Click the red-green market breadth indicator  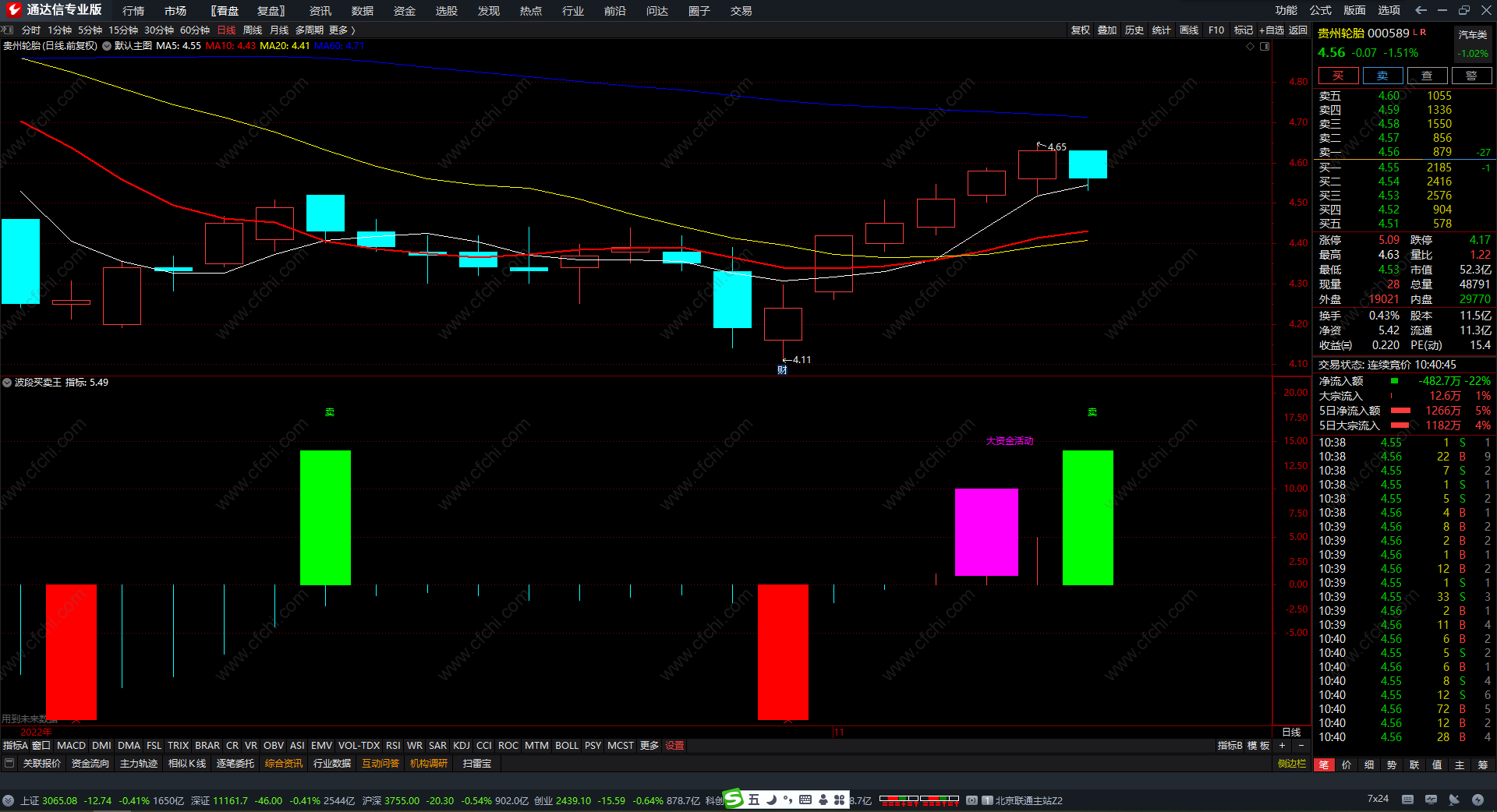918,800
